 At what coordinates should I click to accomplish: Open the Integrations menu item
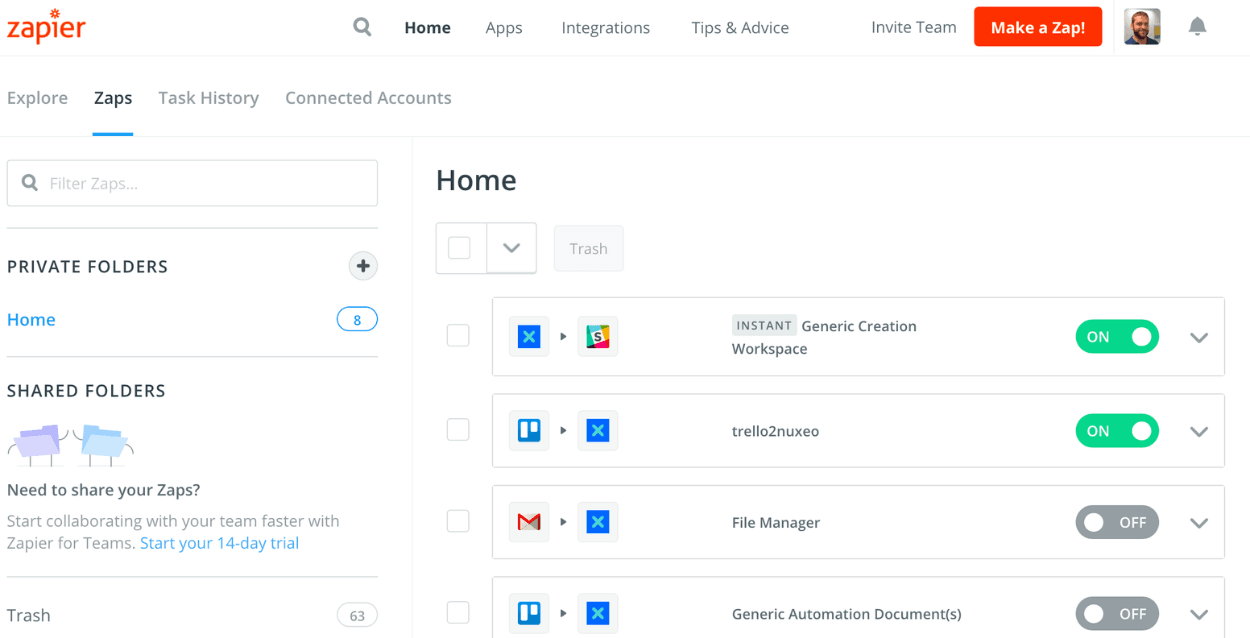pos(606,28)
